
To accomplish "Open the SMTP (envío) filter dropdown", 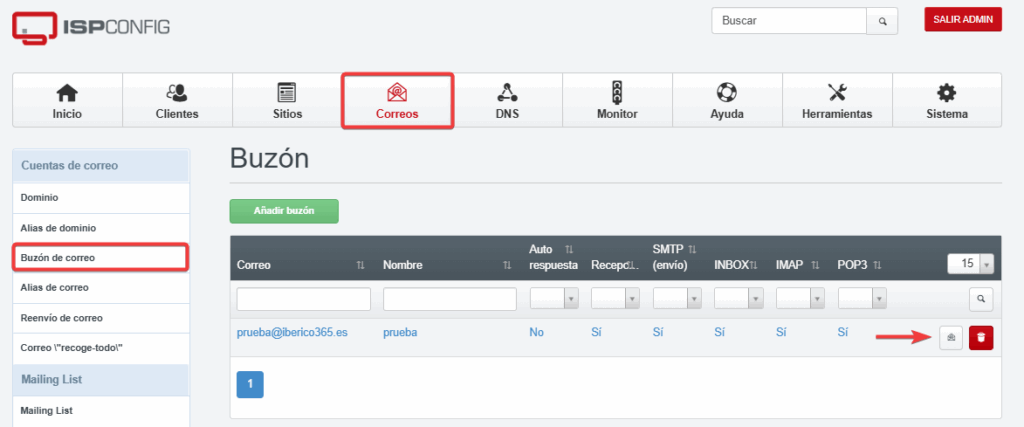I will [x=677, y=299].
